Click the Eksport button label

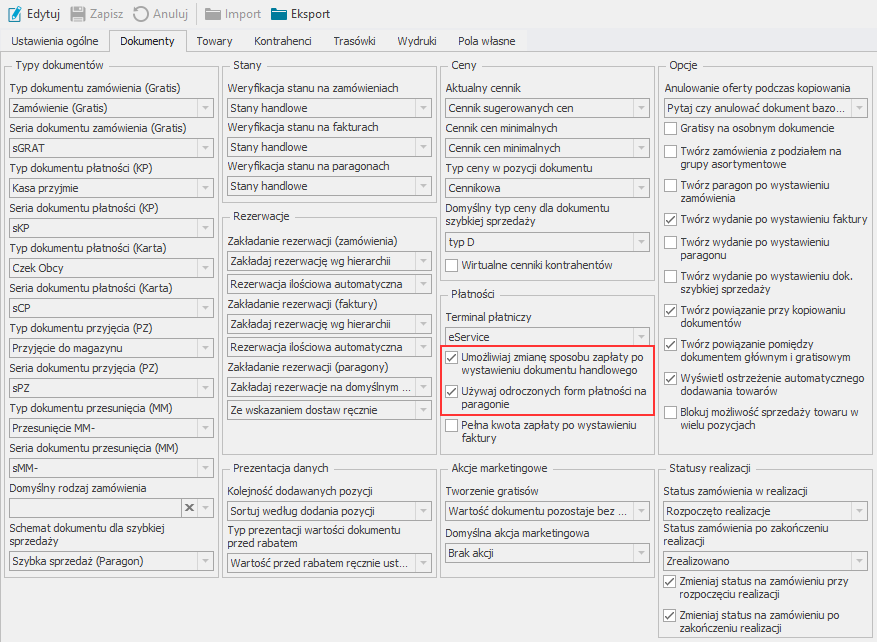click(x=310, y=14)
